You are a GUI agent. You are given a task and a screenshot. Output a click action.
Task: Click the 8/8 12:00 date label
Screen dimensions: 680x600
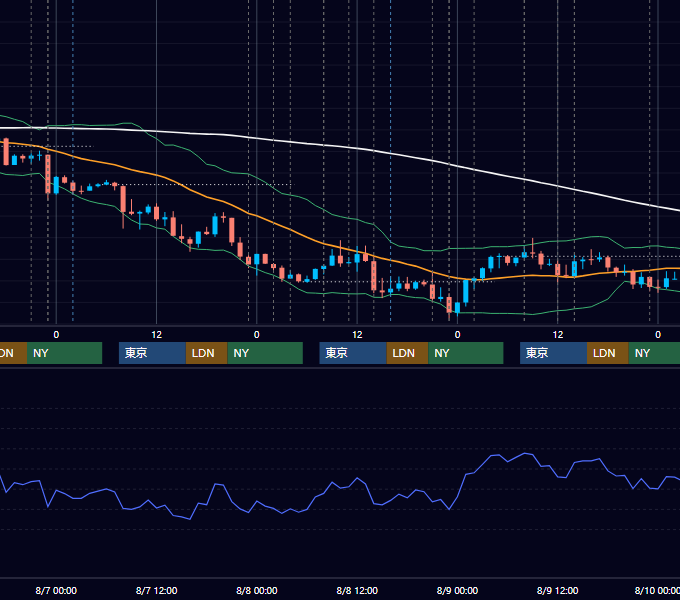coord(357,590)
